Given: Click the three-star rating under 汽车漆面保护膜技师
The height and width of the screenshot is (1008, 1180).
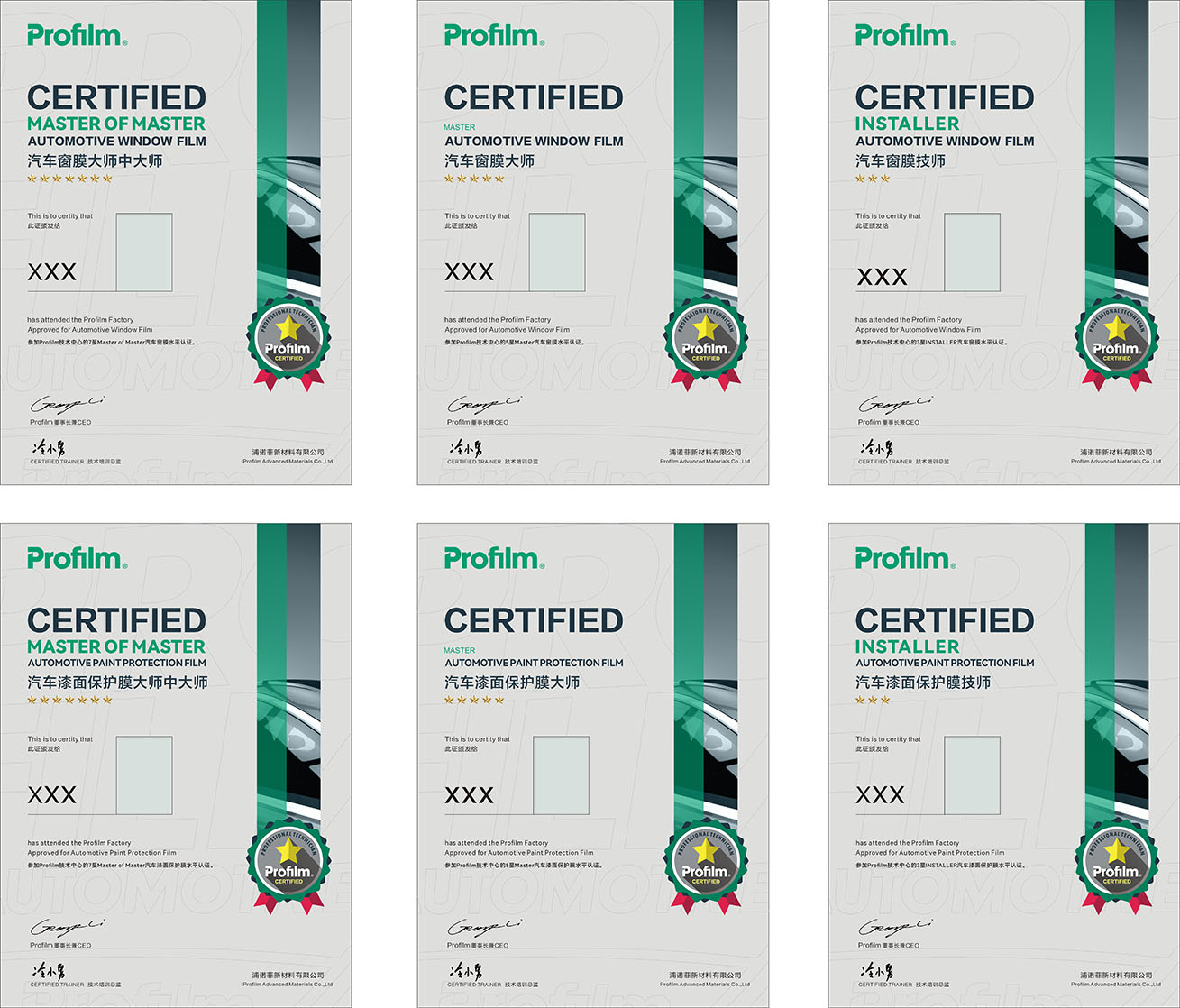Looking at the screenshot, I should pyautogui.click(x=873, y=700).
